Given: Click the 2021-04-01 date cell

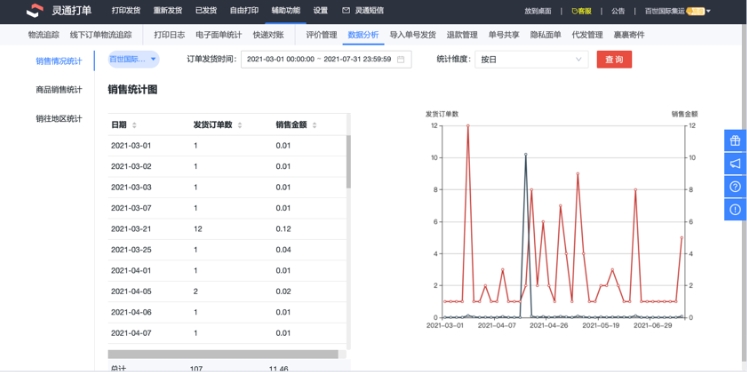Looking at the screenshot, I should pos(131,271).
